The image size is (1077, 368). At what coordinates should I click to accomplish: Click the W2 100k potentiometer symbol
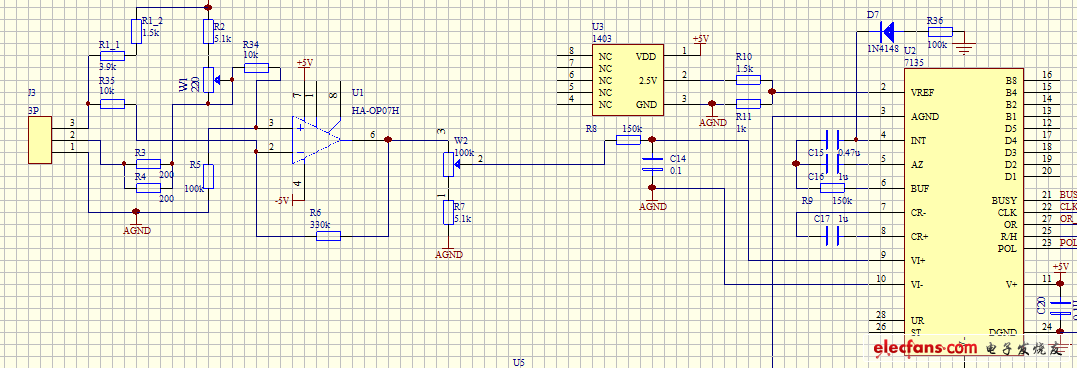pyautogui.click(x=449, y=164)
